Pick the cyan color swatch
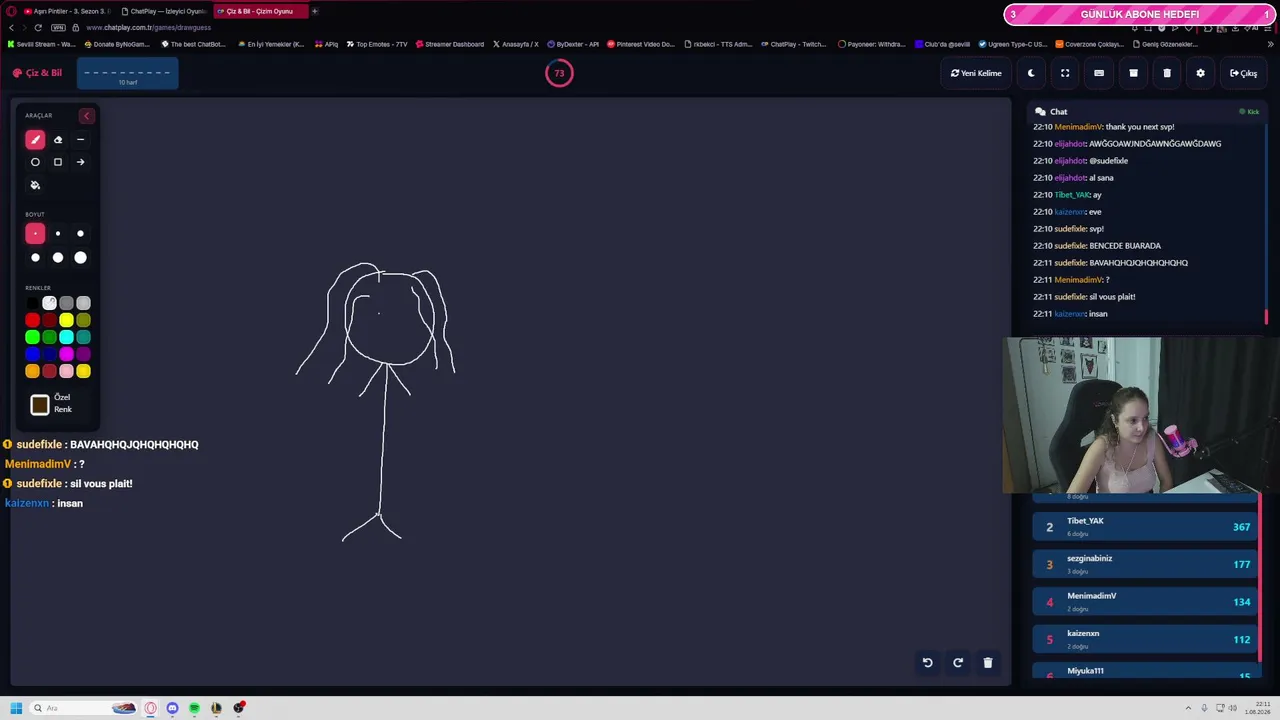 point(66,337)
